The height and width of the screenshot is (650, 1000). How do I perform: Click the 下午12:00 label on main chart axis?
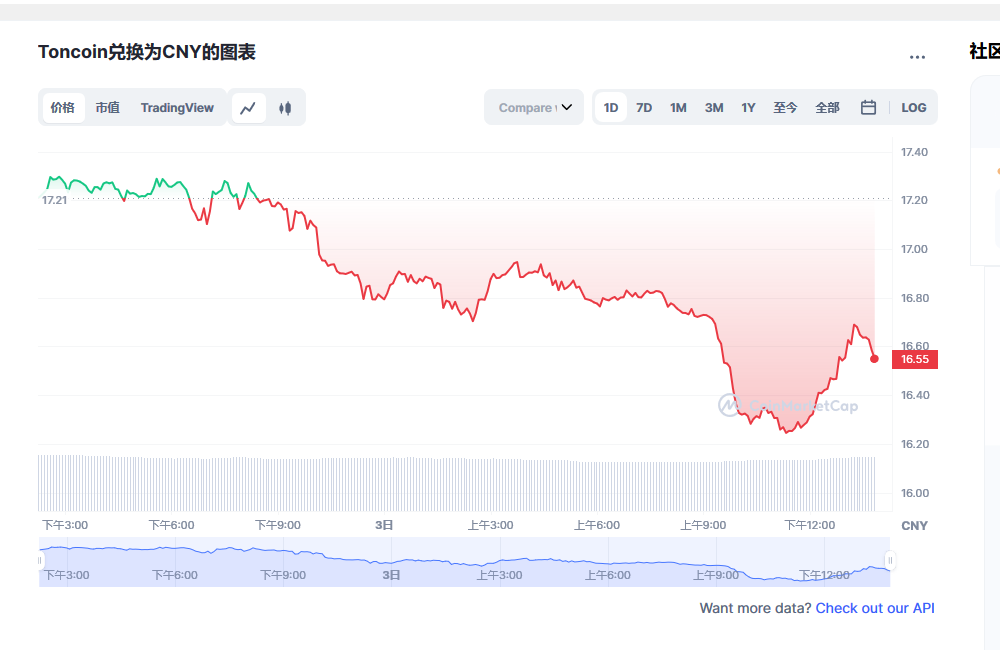[x=809, y=525]
